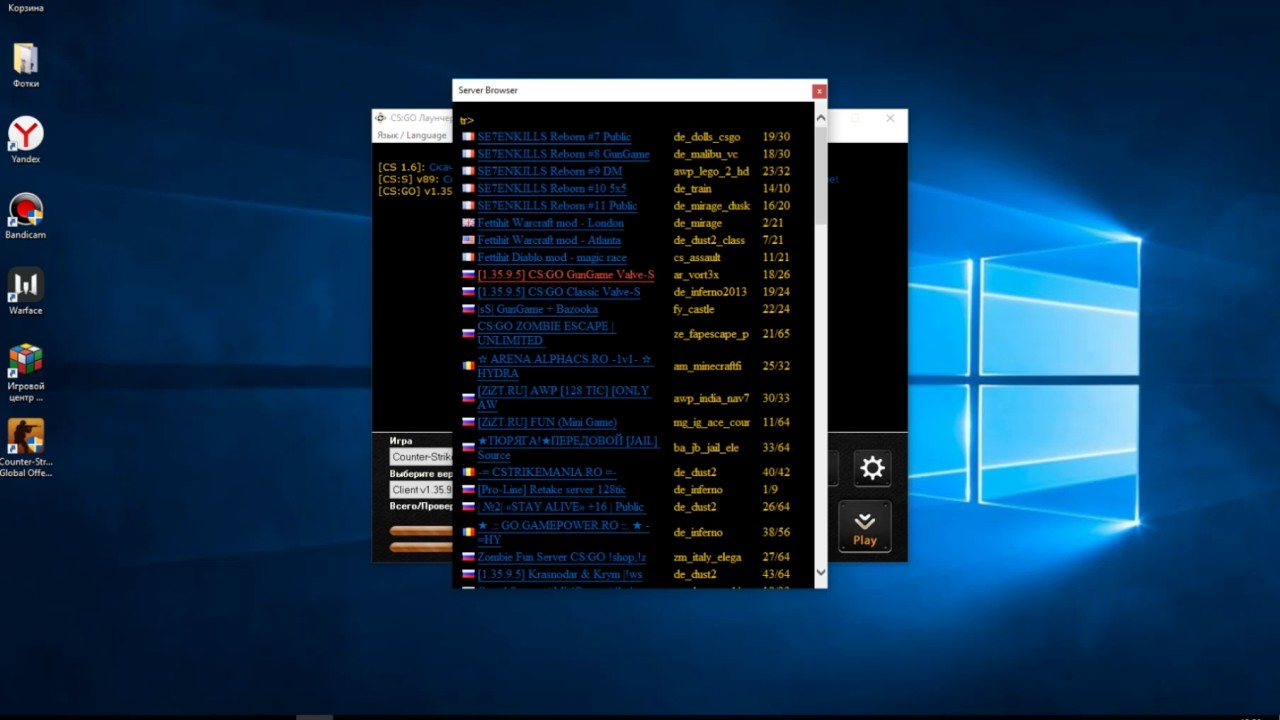This screenshot has height=720, width=1280.
Task: Click the de_mirage_dusk map name
Action: (x=712, y=205)
